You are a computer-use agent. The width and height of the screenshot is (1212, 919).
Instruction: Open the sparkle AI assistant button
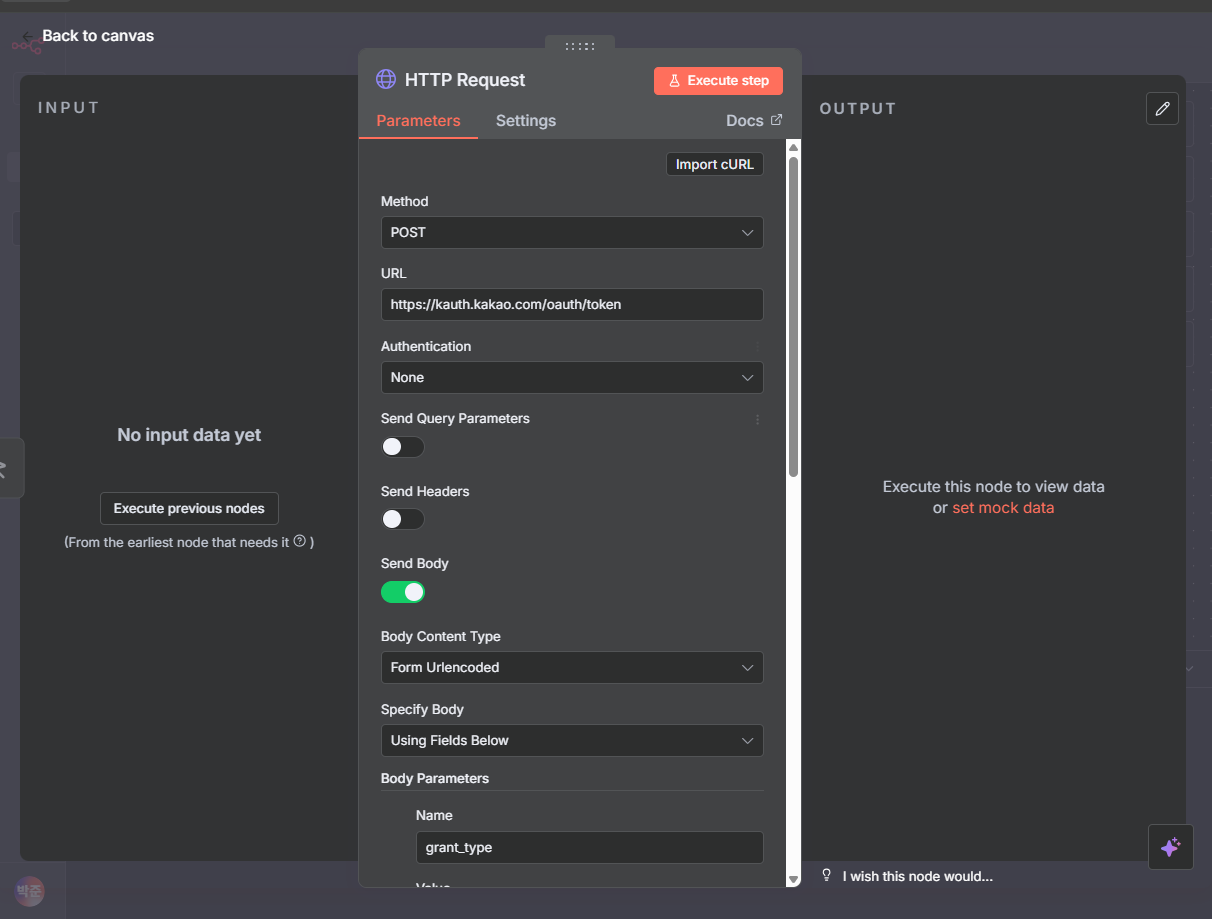pos(1170,847)
